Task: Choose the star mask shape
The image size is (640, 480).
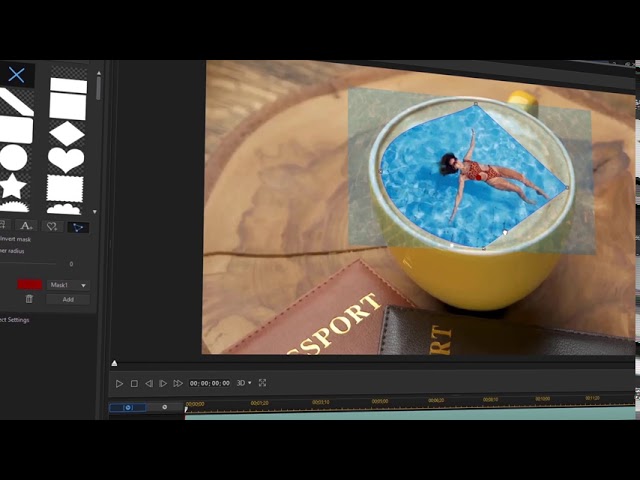Action: [x=13, y=186]
